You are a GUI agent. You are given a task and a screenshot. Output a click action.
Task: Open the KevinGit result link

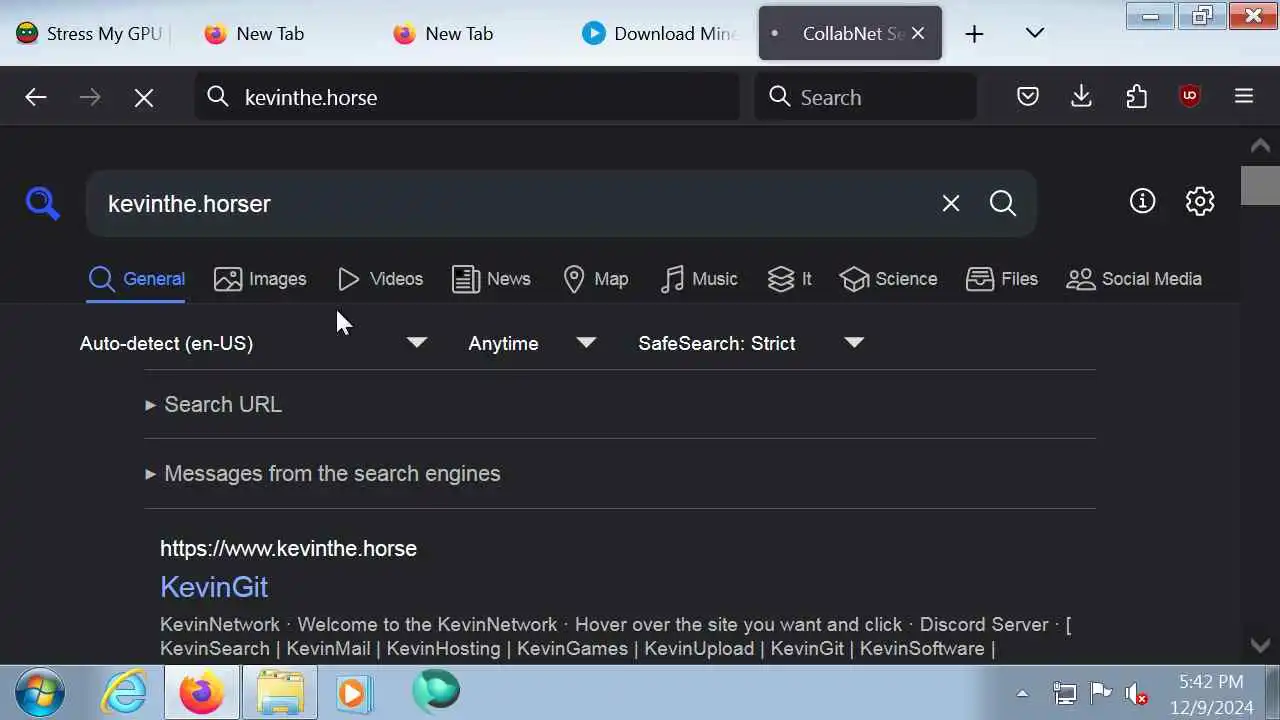[214, 587]
